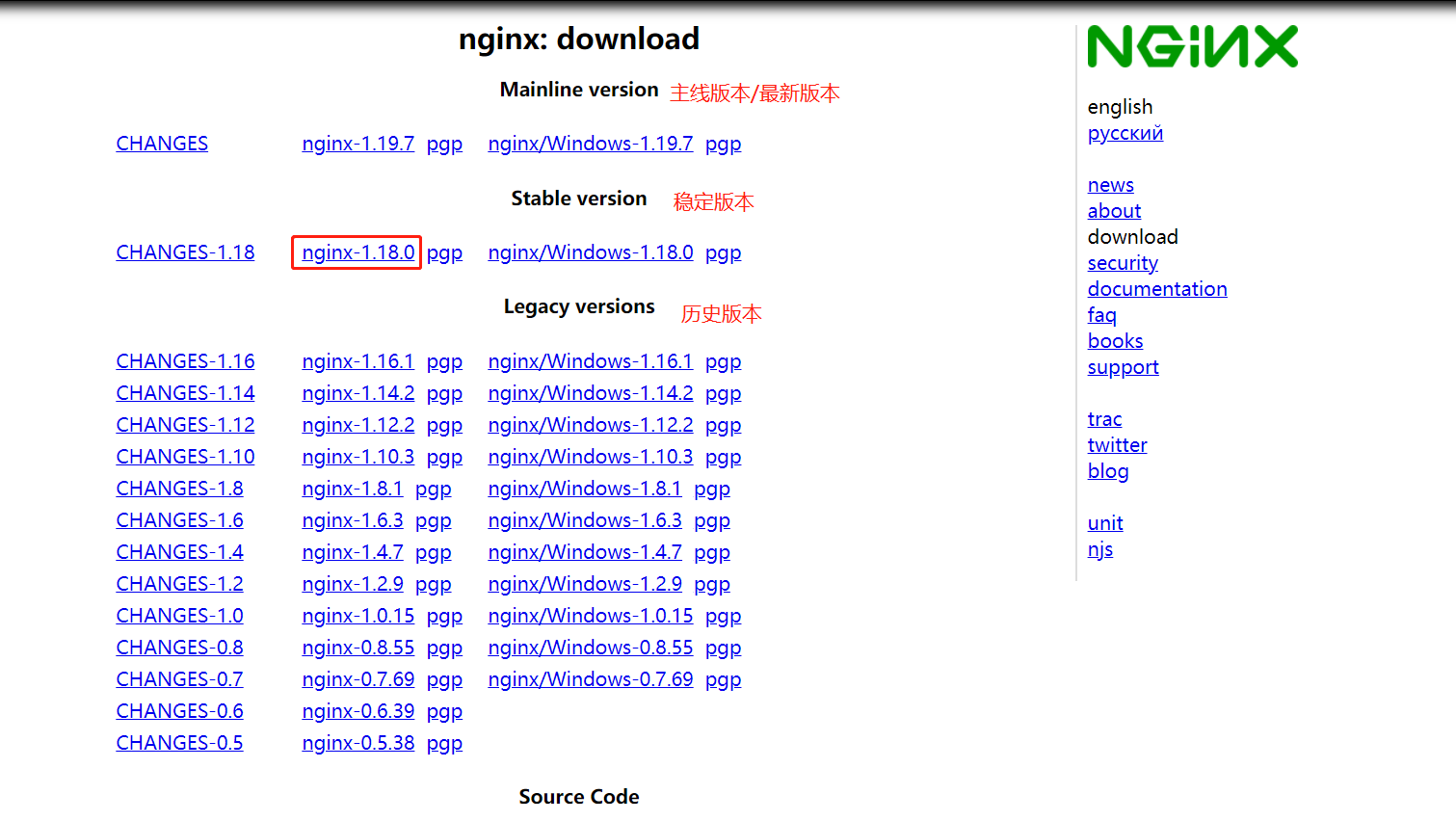Download nginx/Windows-1.8.1

click(x=585, y=489)
